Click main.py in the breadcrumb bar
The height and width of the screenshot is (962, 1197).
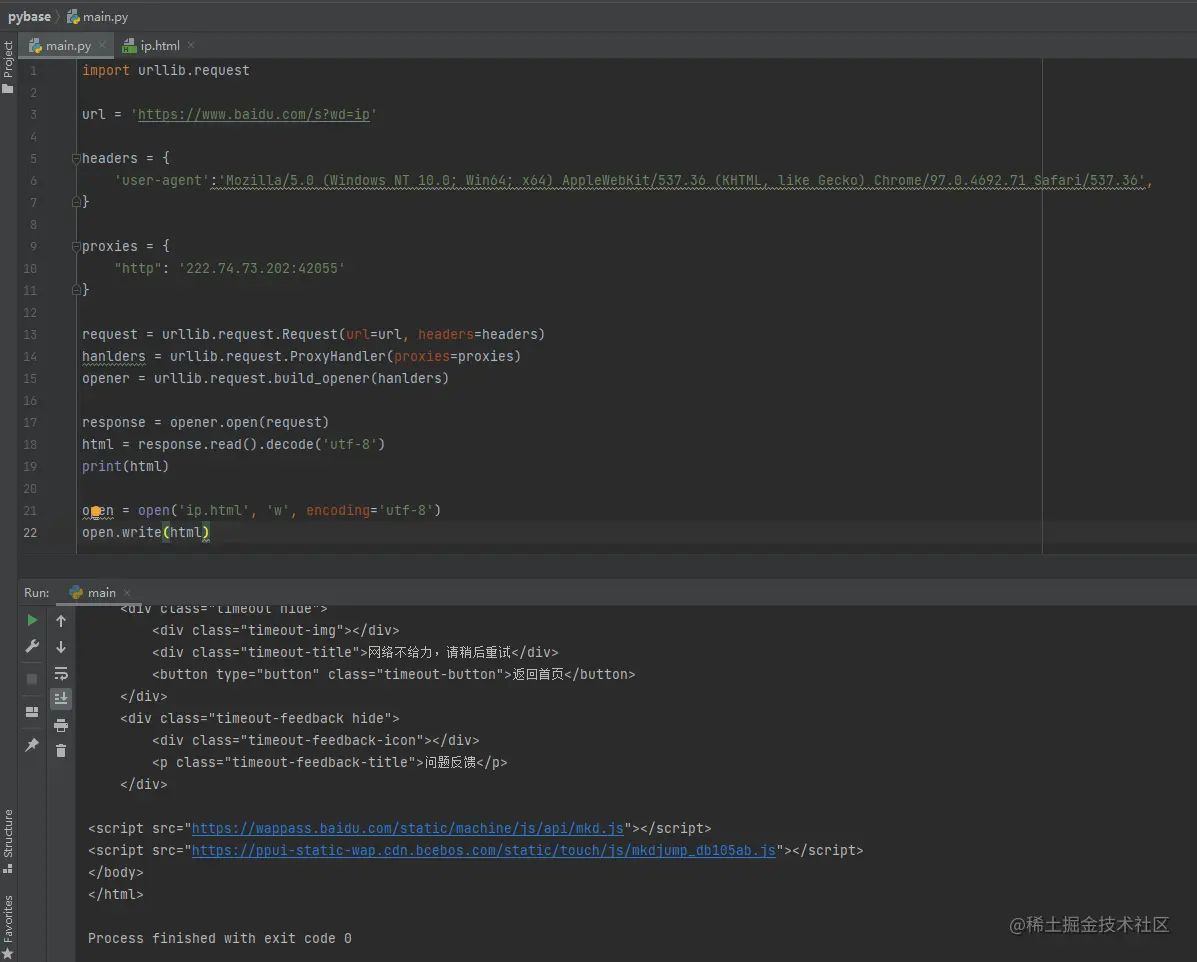[x=105, y=17]
